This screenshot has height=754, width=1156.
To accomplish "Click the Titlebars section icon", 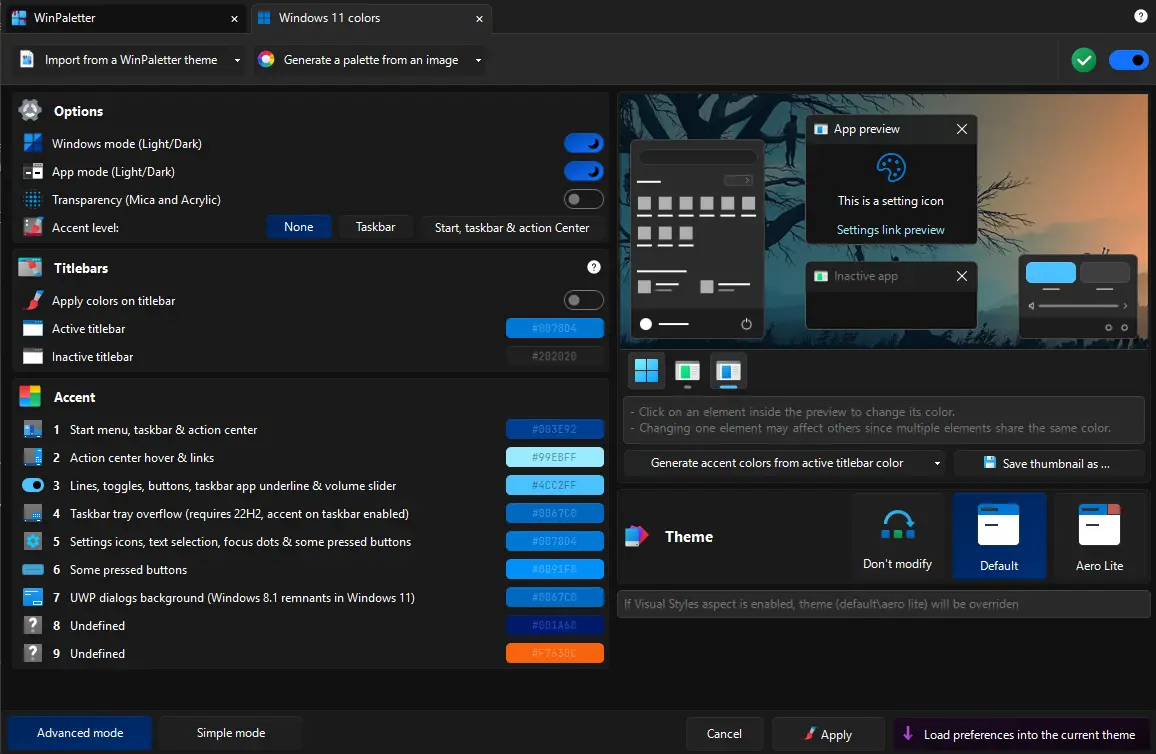I will click(x=29, y=267).
